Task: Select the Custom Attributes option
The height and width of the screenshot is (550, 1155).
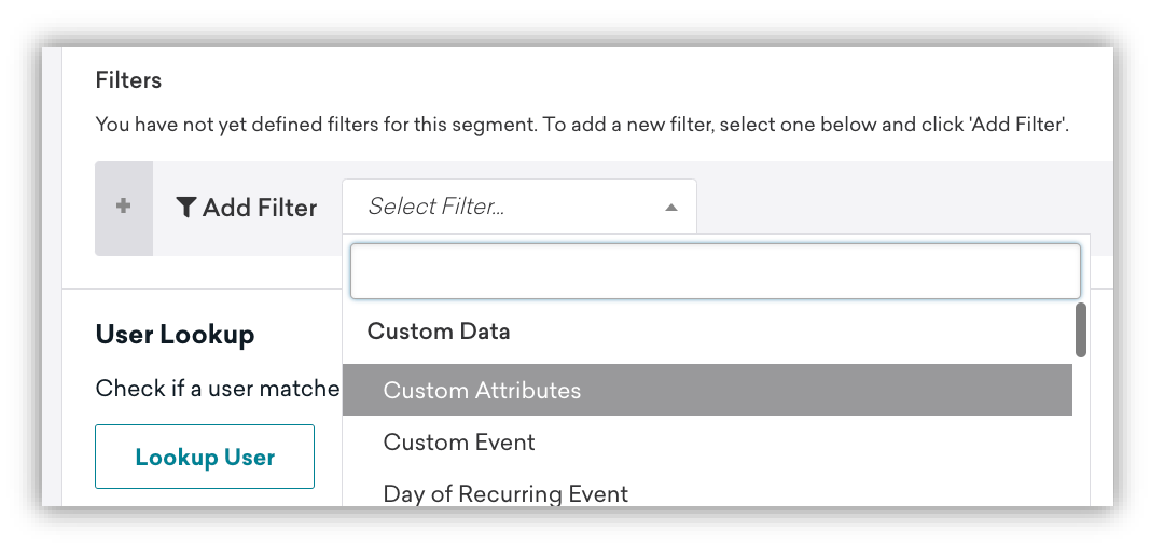Action: coord(707,389)
